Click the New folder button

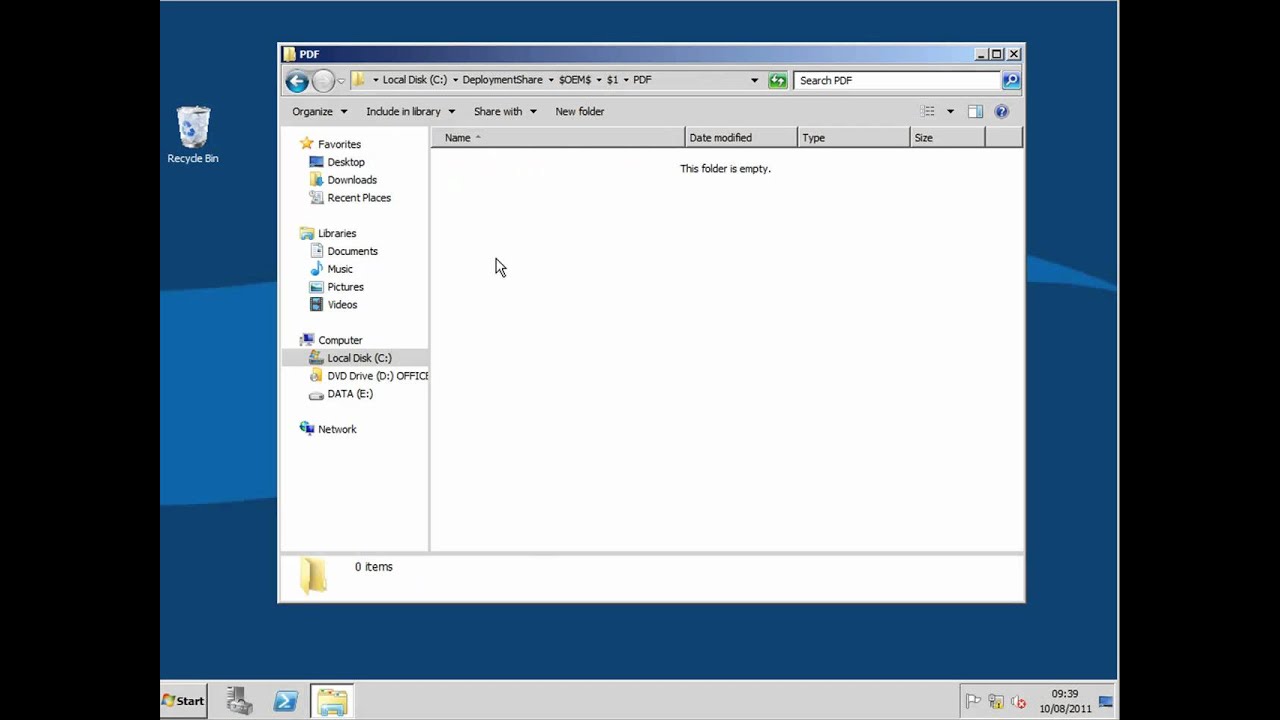(x=580, y=111)
